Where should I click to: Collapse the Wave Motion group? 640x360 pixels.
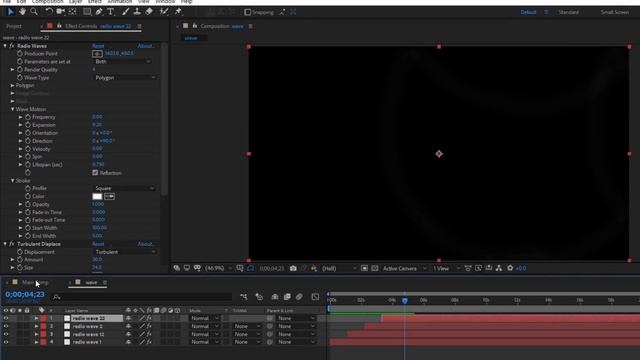coord(12,109)
